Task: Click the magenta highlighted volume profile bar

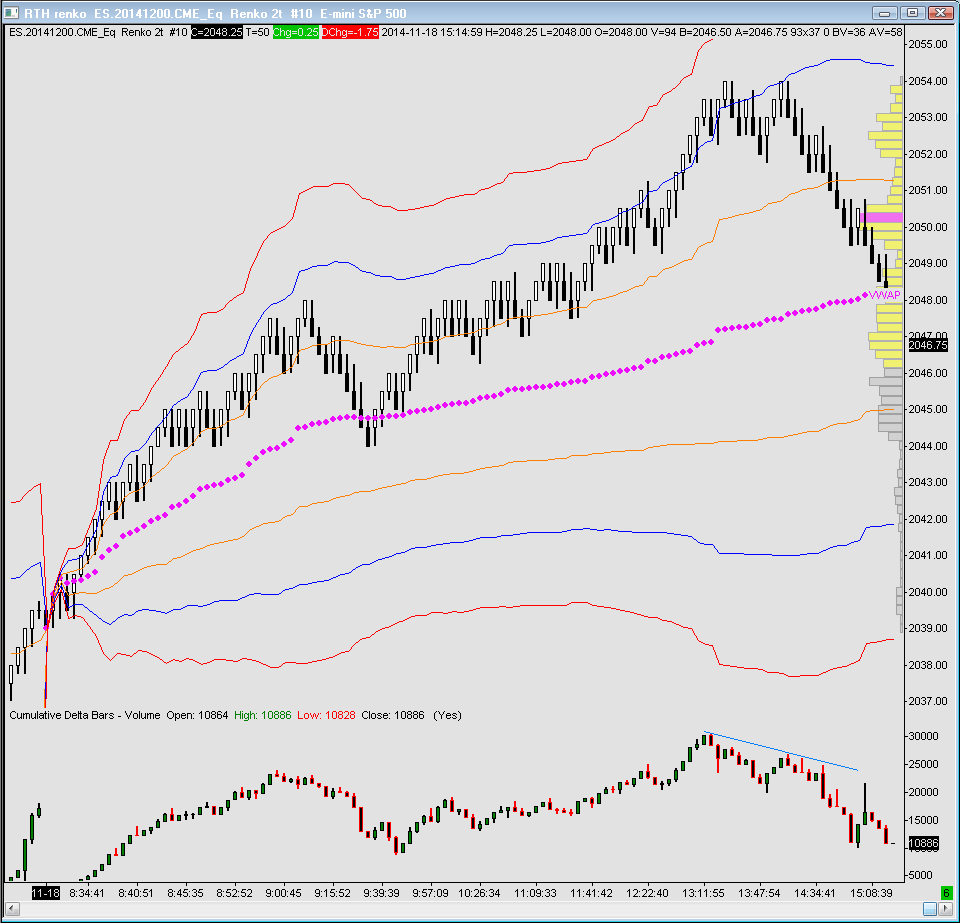Action: tap(881, 217)
